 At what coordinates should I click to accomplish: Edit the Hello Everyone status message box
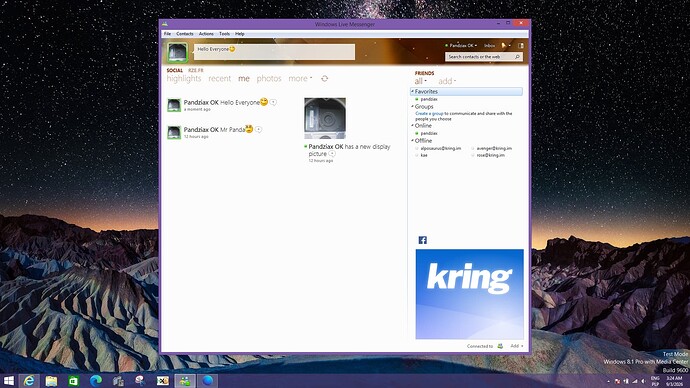tap(274, 52)
